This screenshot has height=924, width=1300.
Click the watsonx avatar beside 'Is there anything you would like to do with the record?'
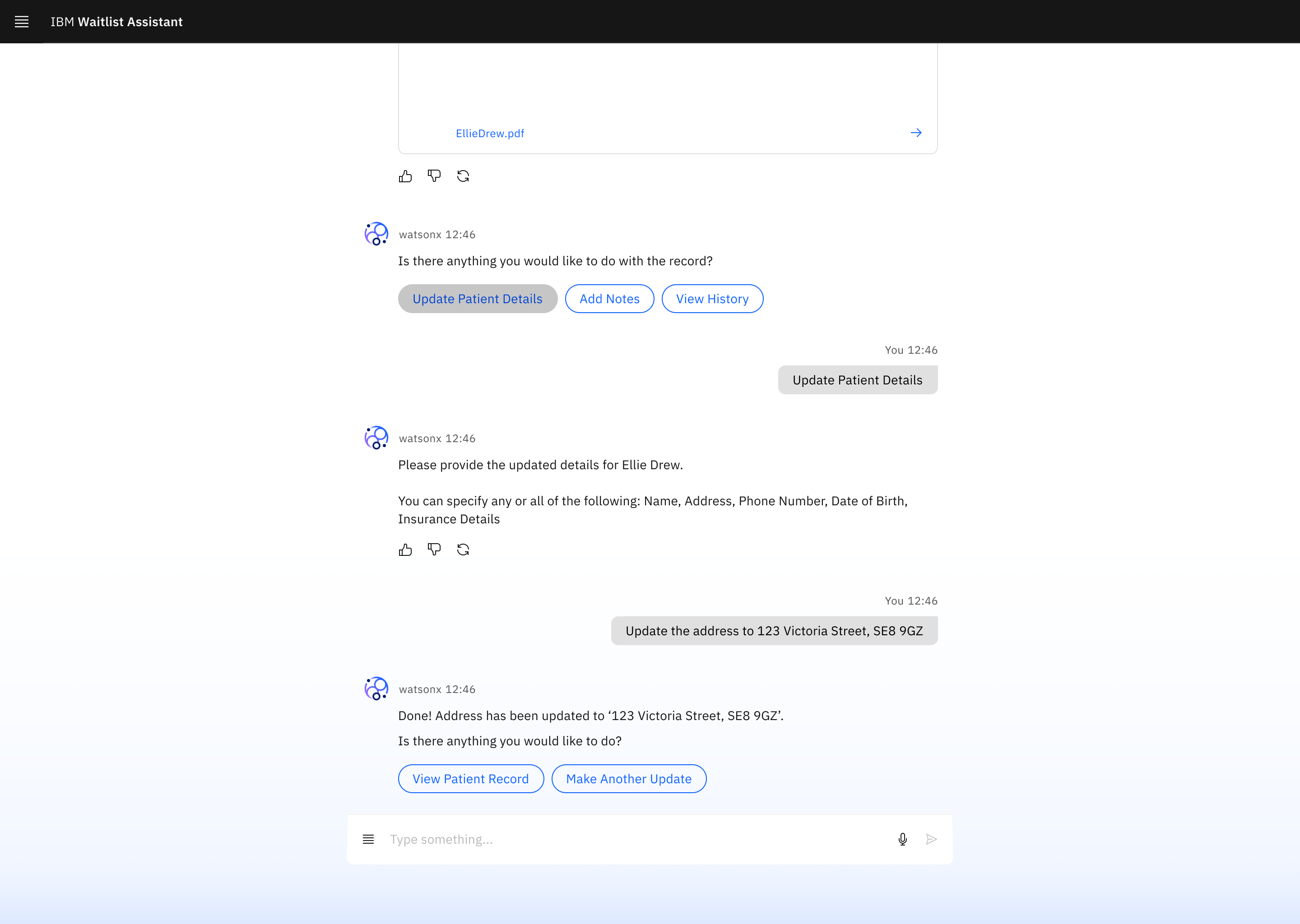(x=376, y=234)
